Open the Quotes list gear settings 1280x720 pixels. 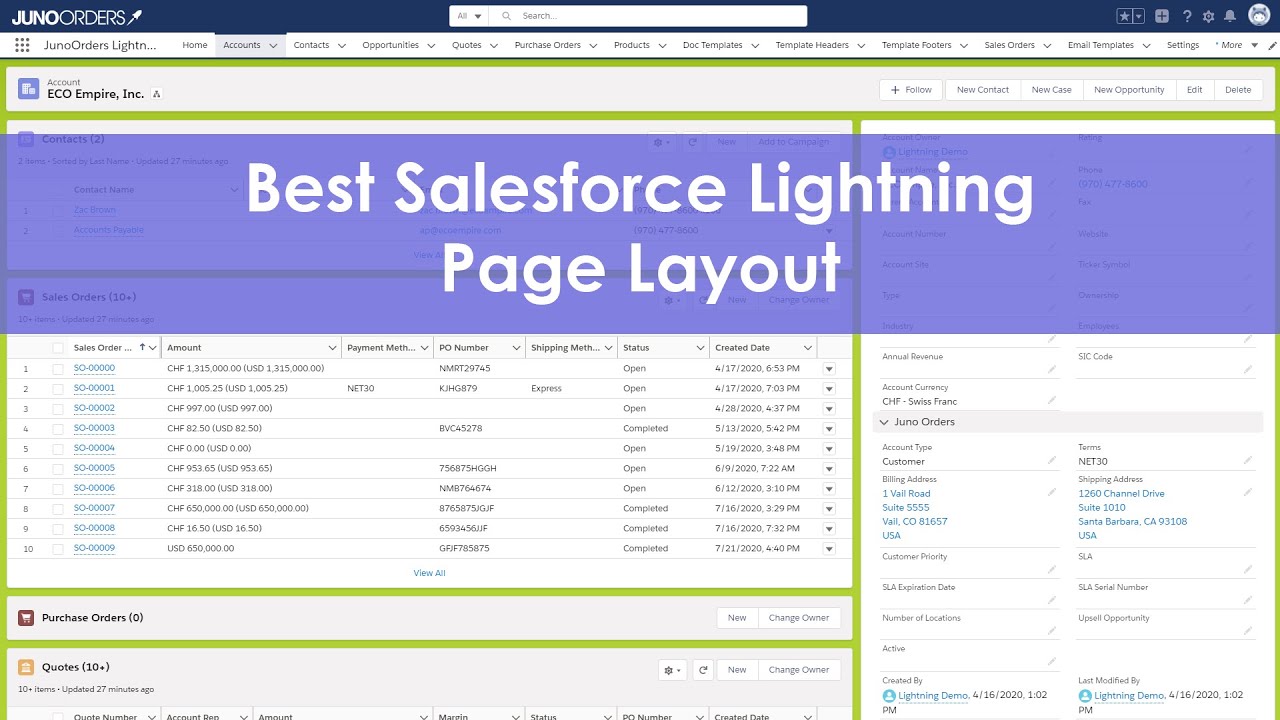coord(673,670)
